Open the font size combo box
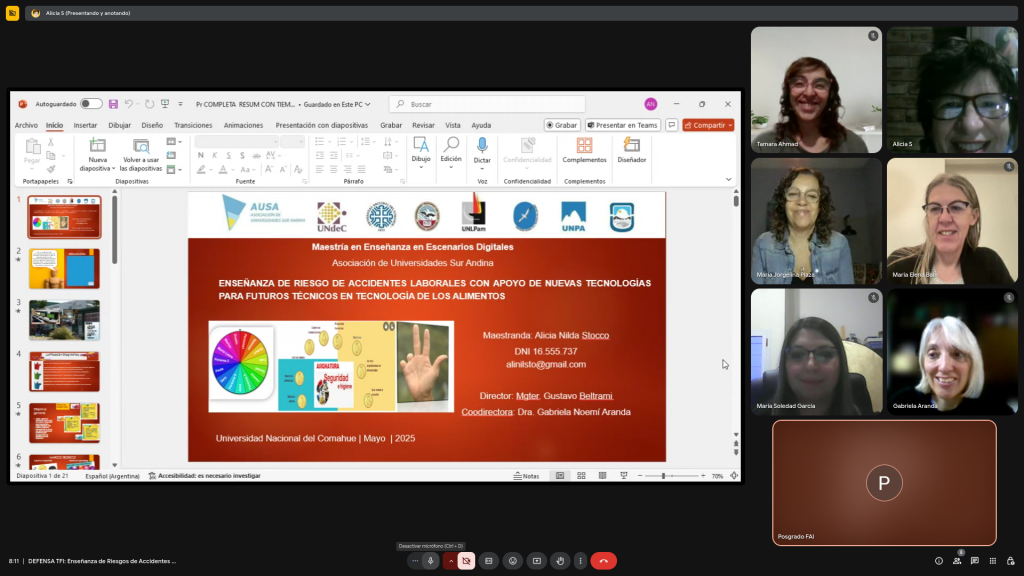Viewport: 1024px width, 576px height. tap(293, 142)
